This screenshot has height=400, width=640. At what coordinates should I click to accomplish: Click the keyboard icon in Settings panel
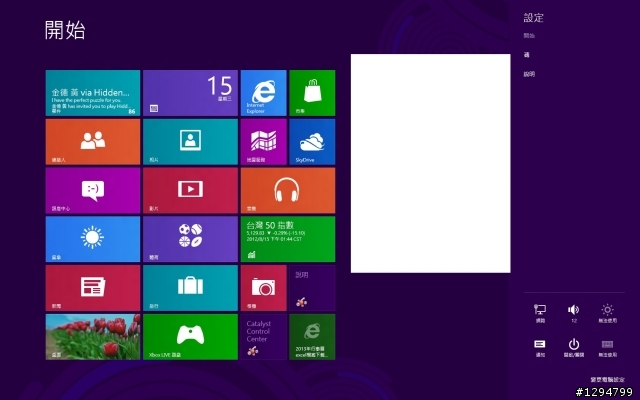point(607,348)
